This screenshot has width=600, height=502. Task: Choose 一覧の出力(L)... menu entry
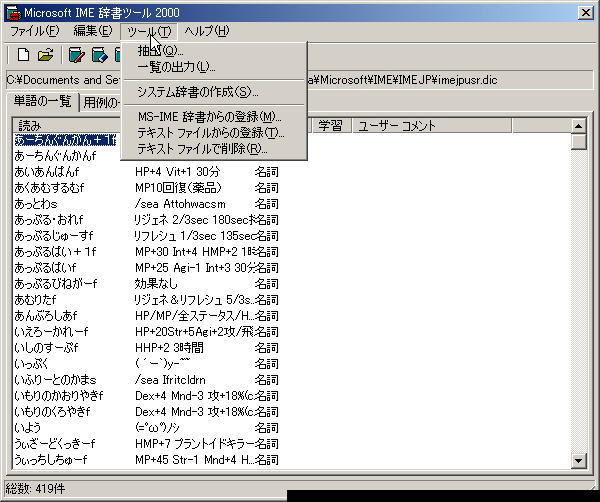tap(214, 67)
